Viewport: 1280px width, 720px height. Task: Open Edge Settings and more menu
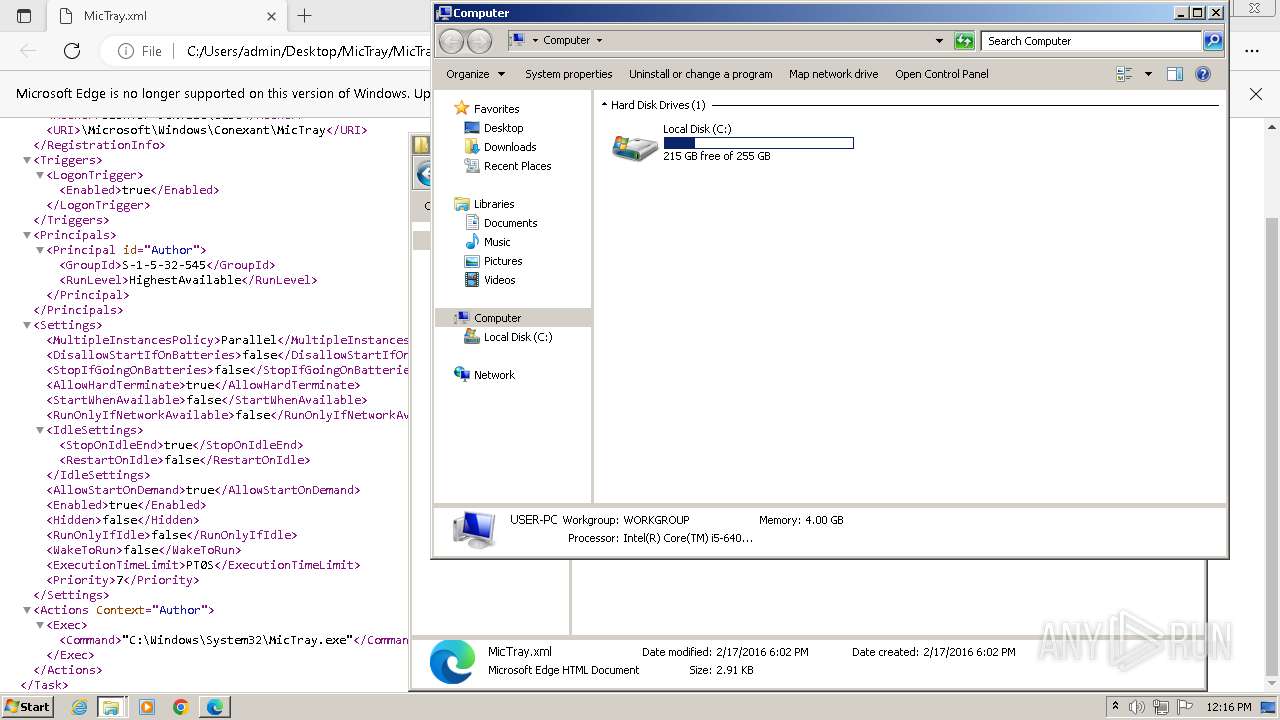tap(1252, 51)
